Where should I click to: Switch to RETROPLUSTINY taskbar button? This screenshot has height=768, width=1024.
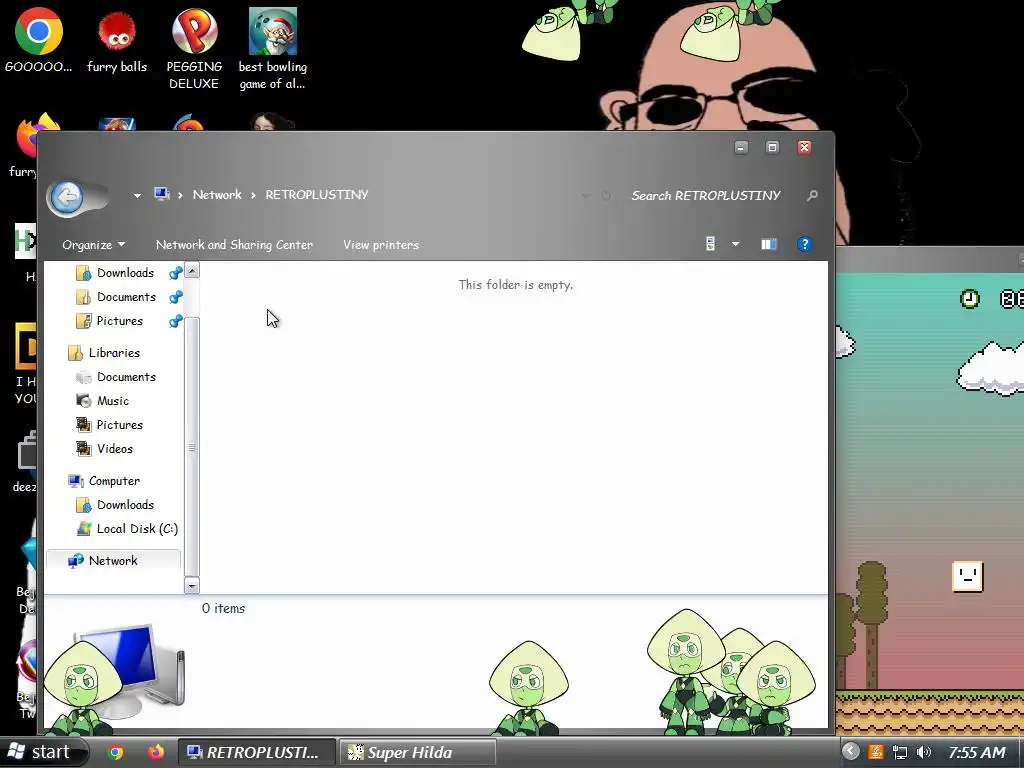pyautogui.click(x=257, y=752)
